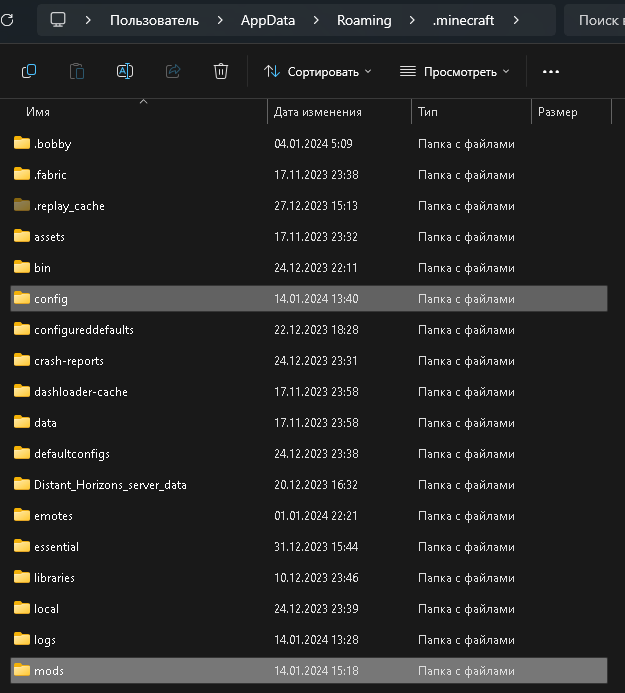The height and width of the screenshot is (693, 625).
Task: Select the config folder row
Action: 51,298
